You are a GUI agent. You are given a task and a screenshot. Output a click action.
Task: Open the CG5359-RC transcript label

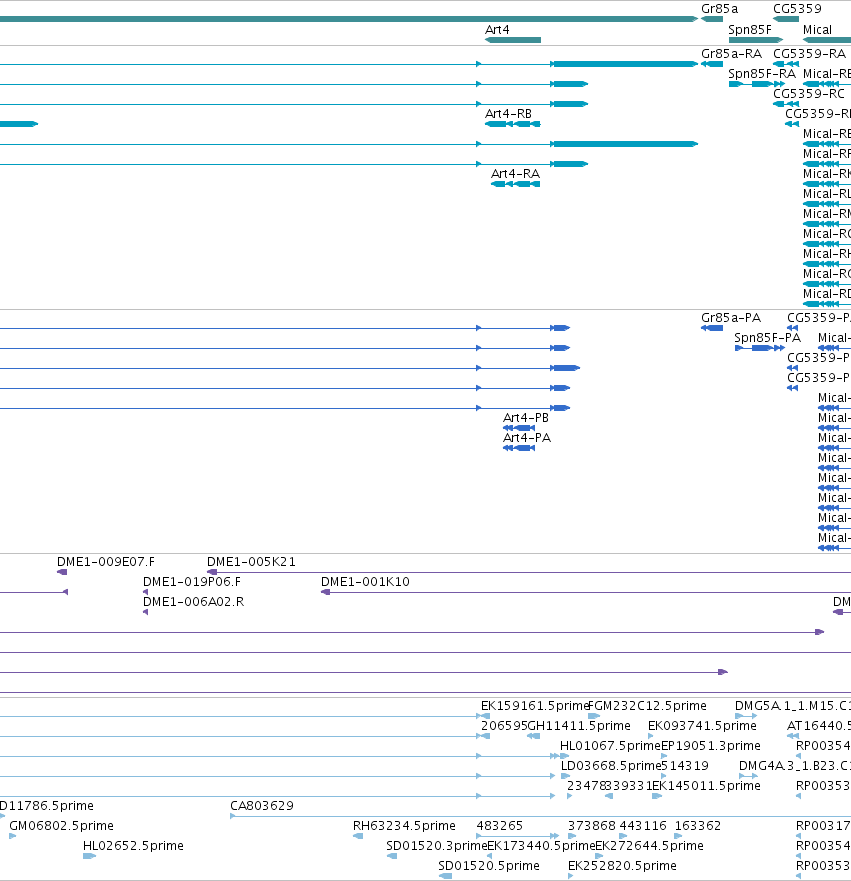point(808,94)
